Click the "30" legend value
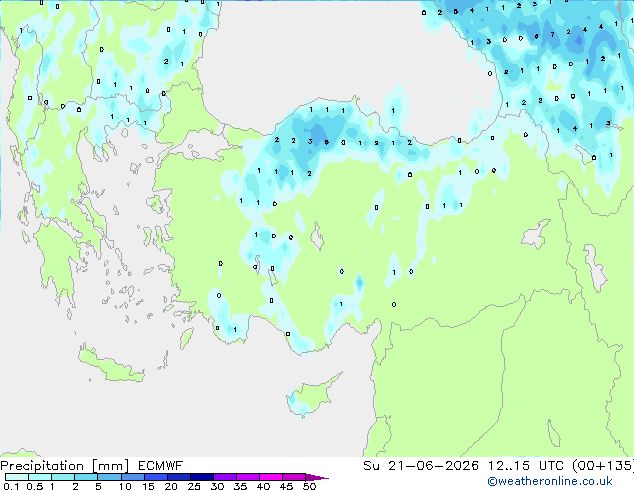Screen dimensions: 634x490 217,486
